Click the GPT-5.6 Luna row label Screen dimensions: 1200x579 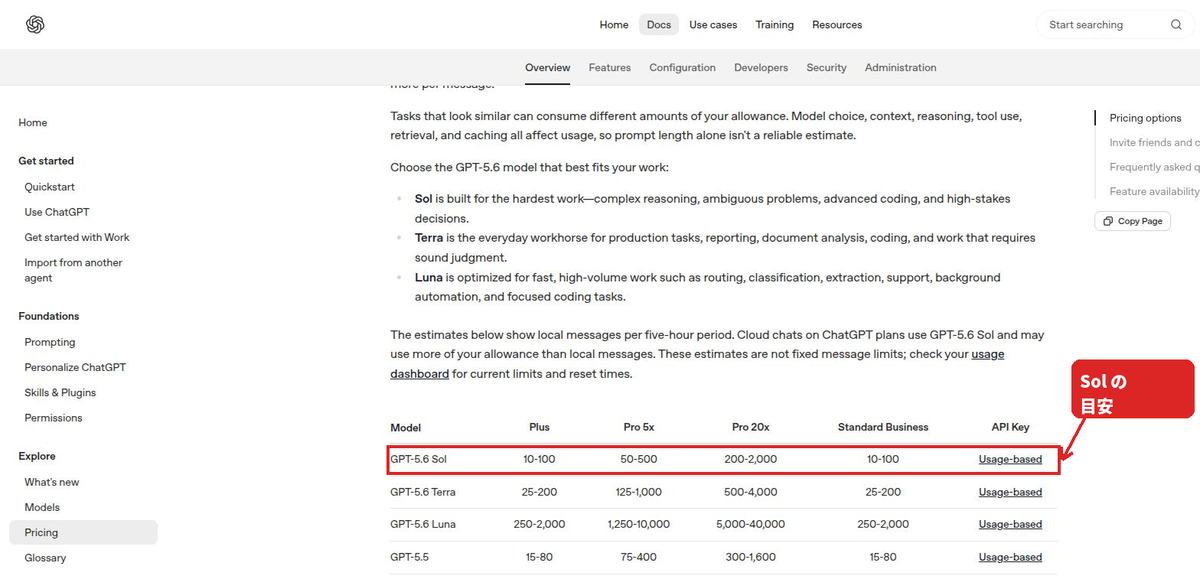tap(423, 524)
